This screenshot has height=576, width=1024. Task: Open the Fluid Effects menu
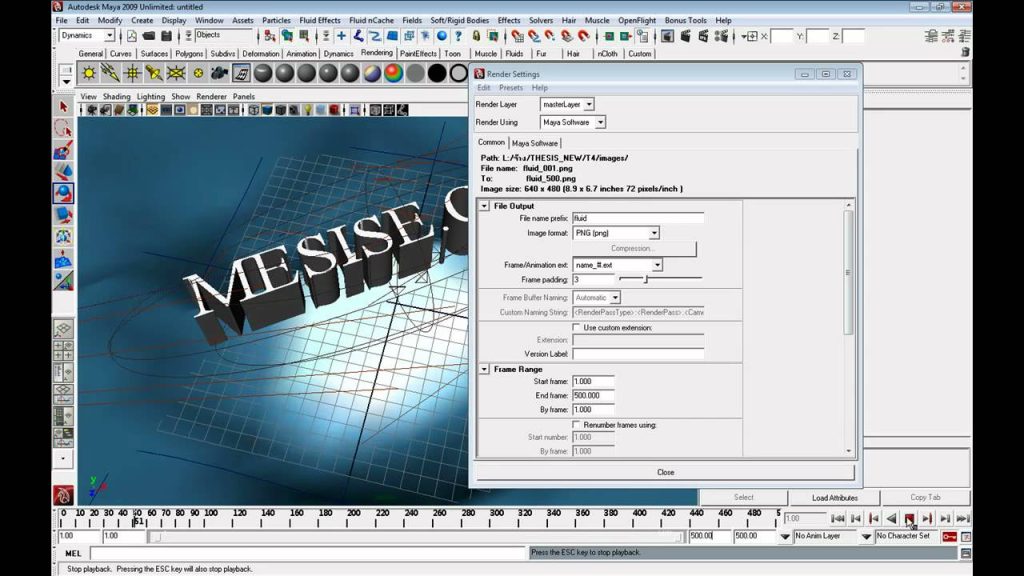pyautogui.click(x=319, y=20)
